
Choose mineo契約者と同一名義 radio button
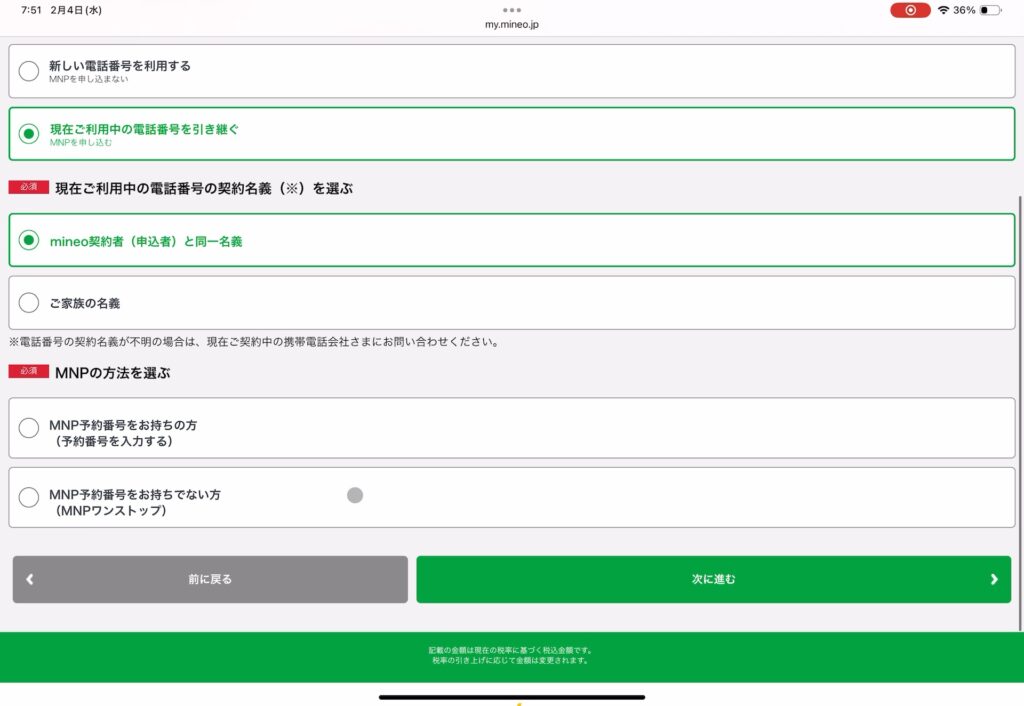click(29, 241)
